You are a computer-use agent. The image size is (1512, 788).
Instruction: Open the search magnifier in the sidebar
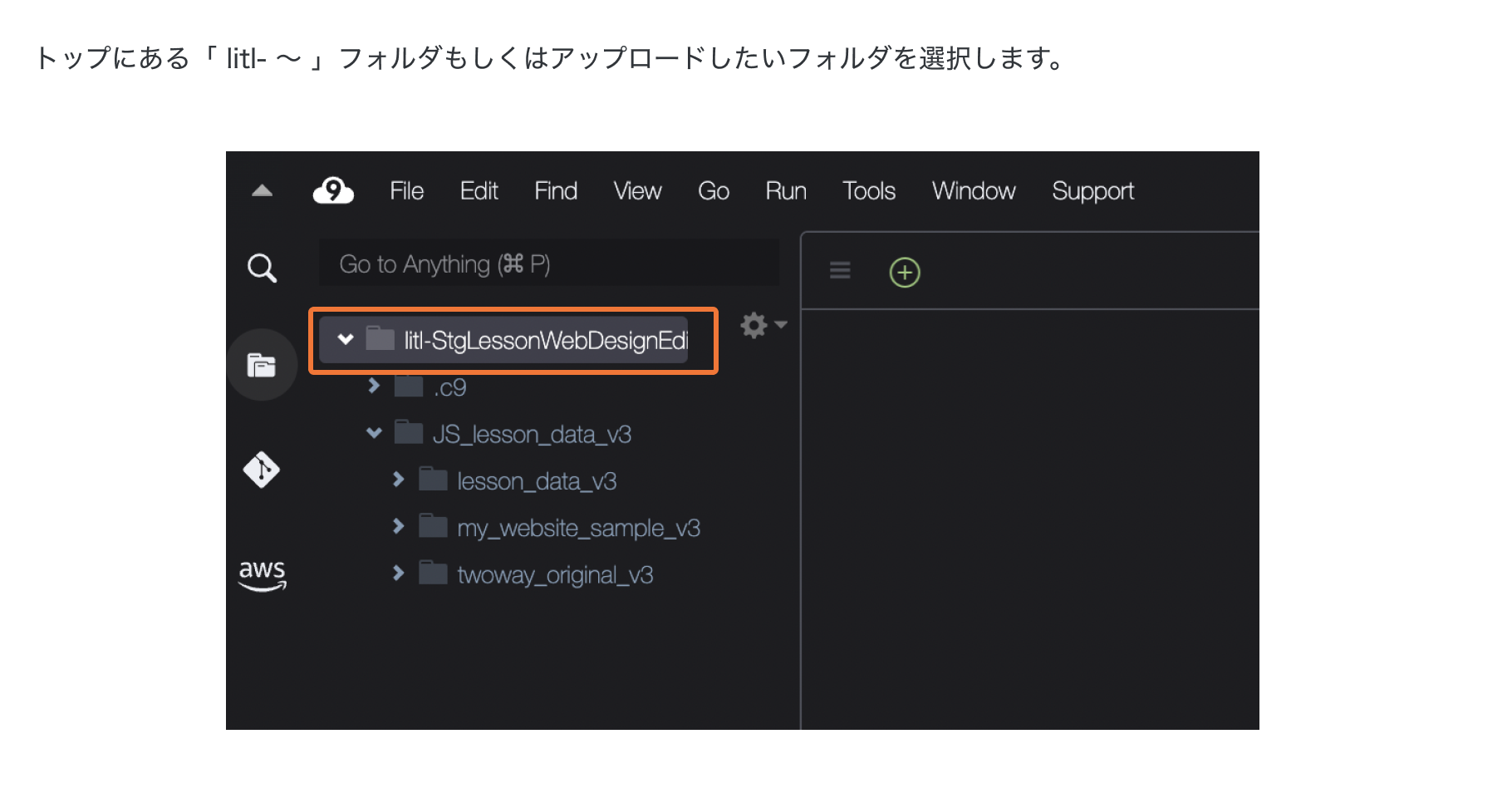pyautogui.click(x=262, y=268)
